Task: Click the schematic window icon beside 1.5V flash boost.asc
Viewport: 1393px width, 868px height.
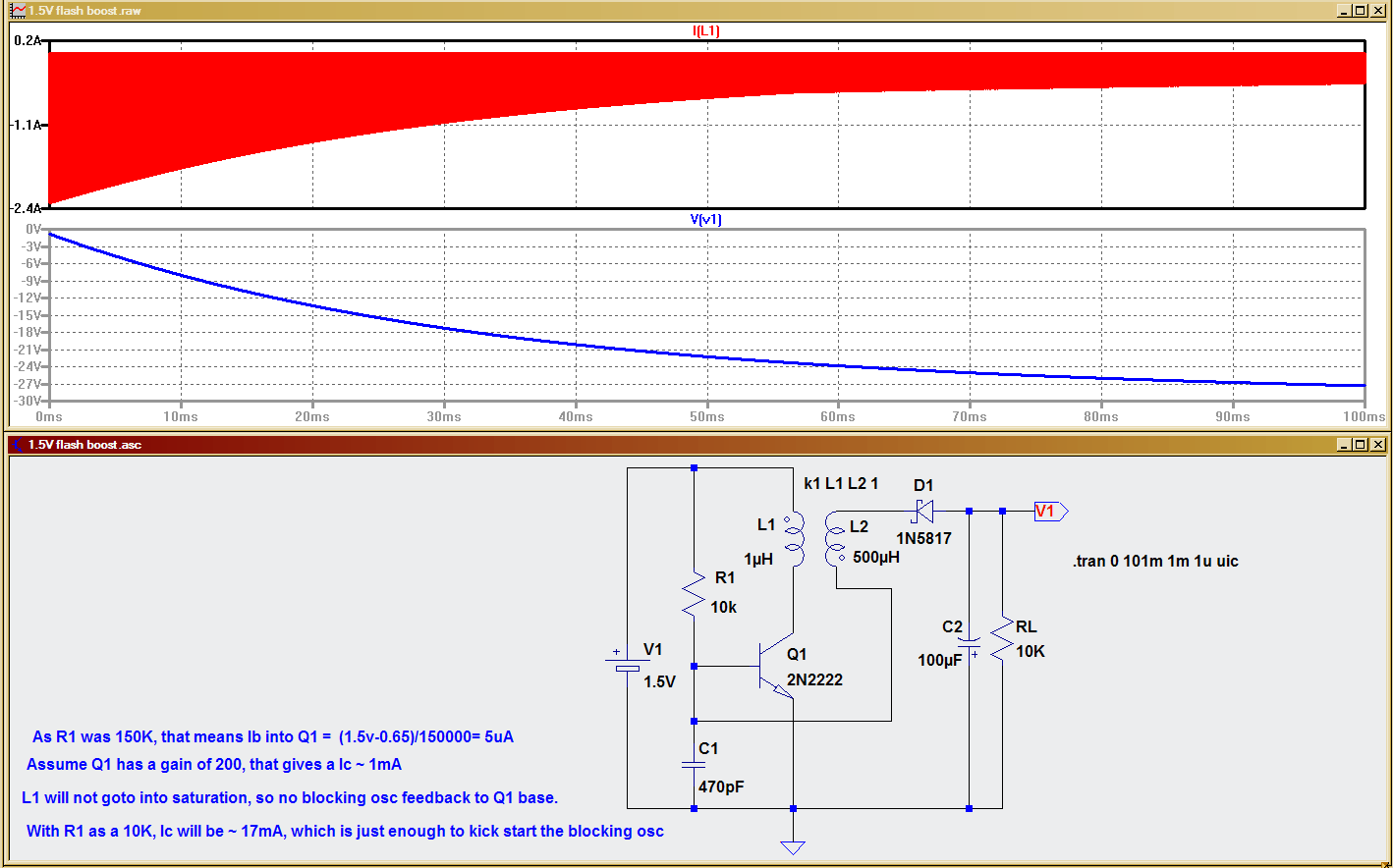Action: click(x=16, y=445)
